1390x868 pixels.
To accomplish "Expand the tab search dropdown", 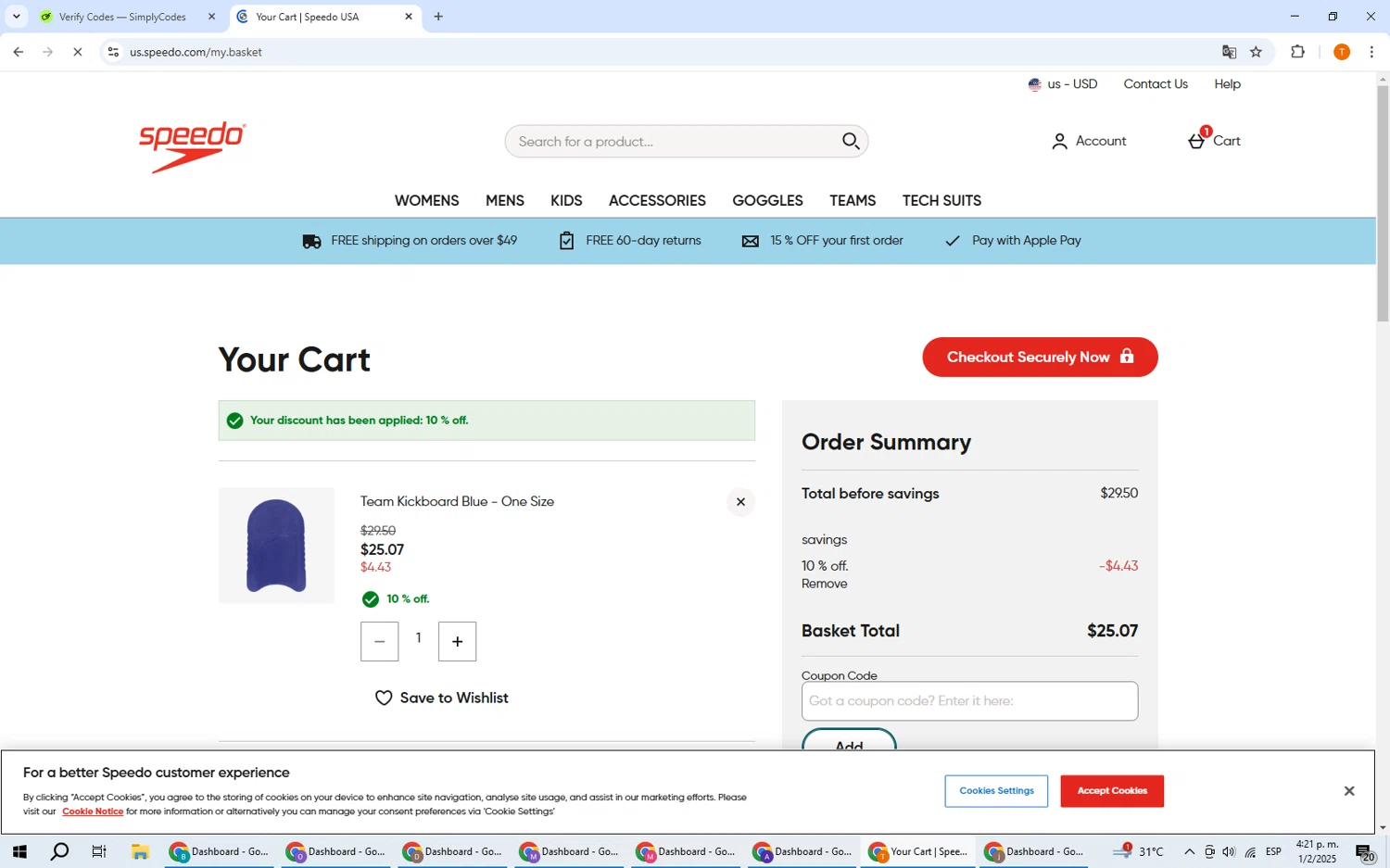I will point(16,17).
